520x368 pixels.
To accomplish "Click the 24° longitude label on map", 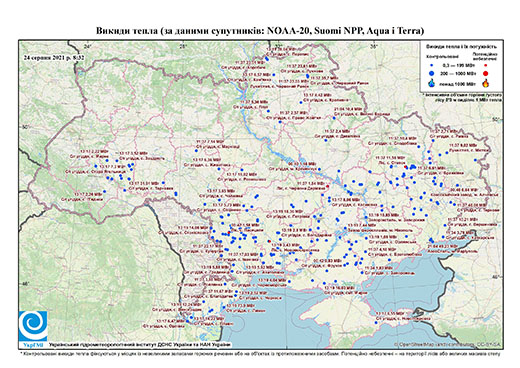I will [x=88, y=46].
